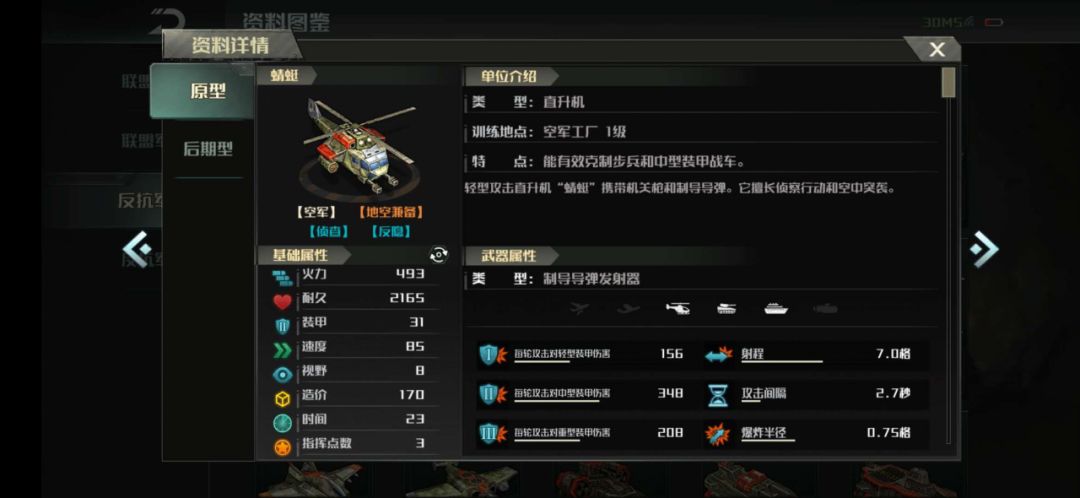Click the 【地空兼备】 tag
Viewport: 1080px width, 498px height.
391,213
